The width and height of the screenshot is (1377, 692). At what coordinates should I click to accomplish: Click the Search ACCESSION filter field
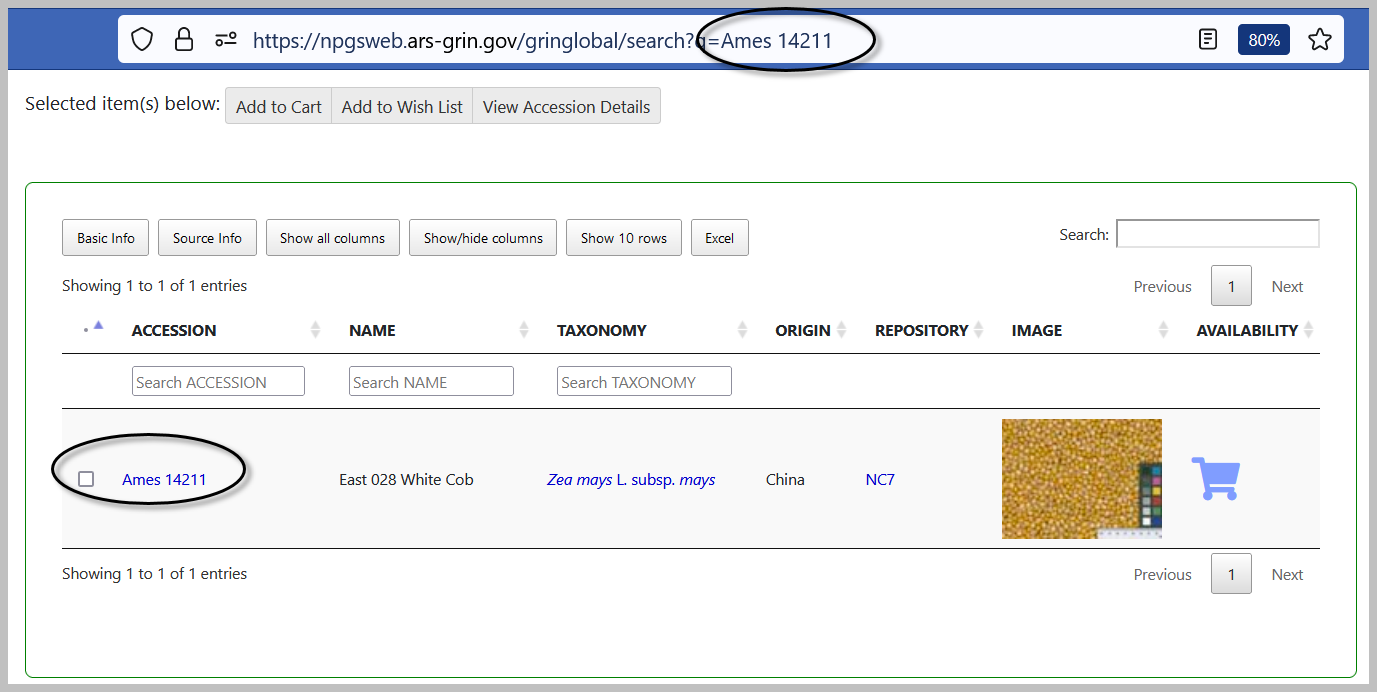click(x=218, y=381)
